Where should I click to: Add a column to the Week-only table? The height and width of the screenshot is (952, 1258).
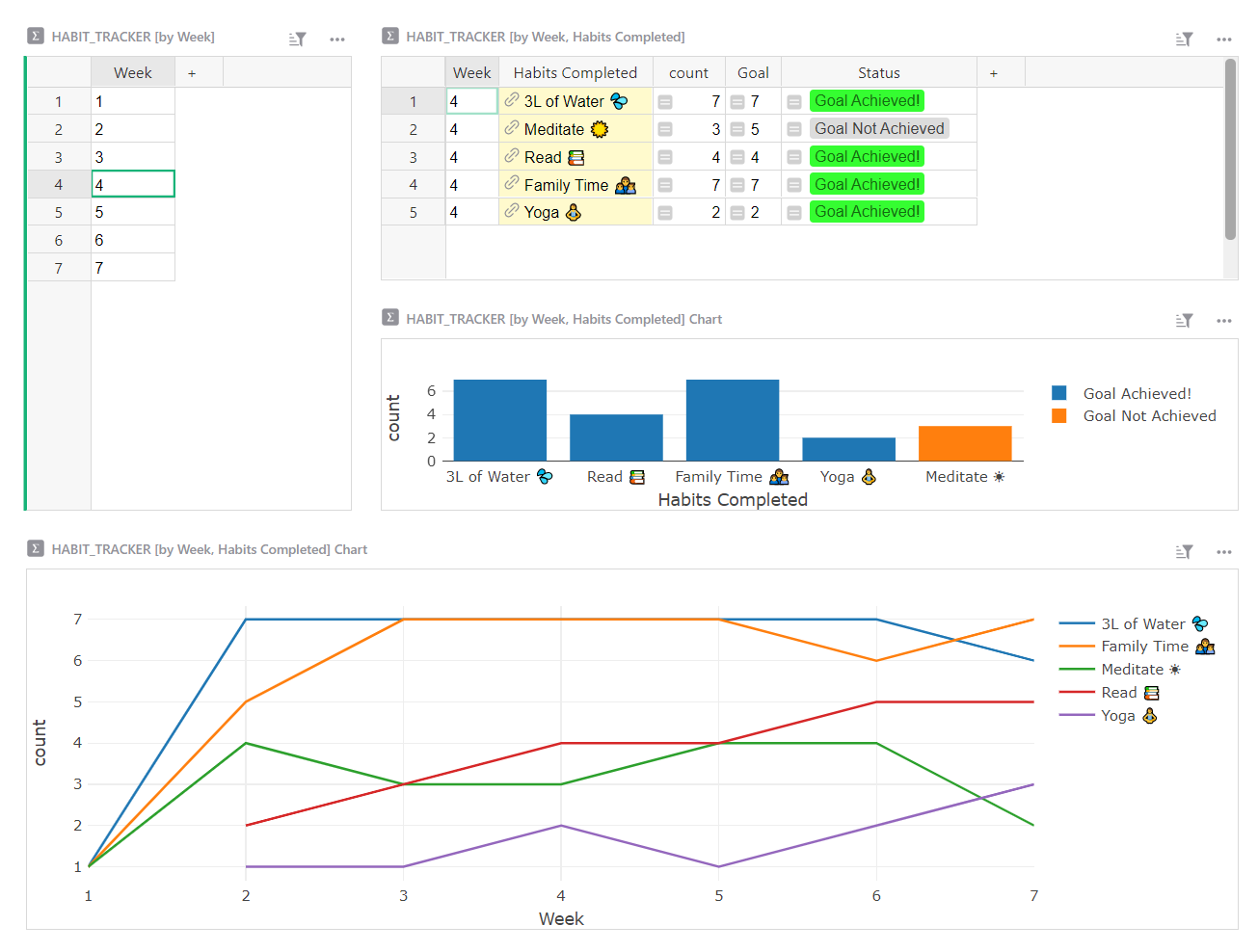192,73
